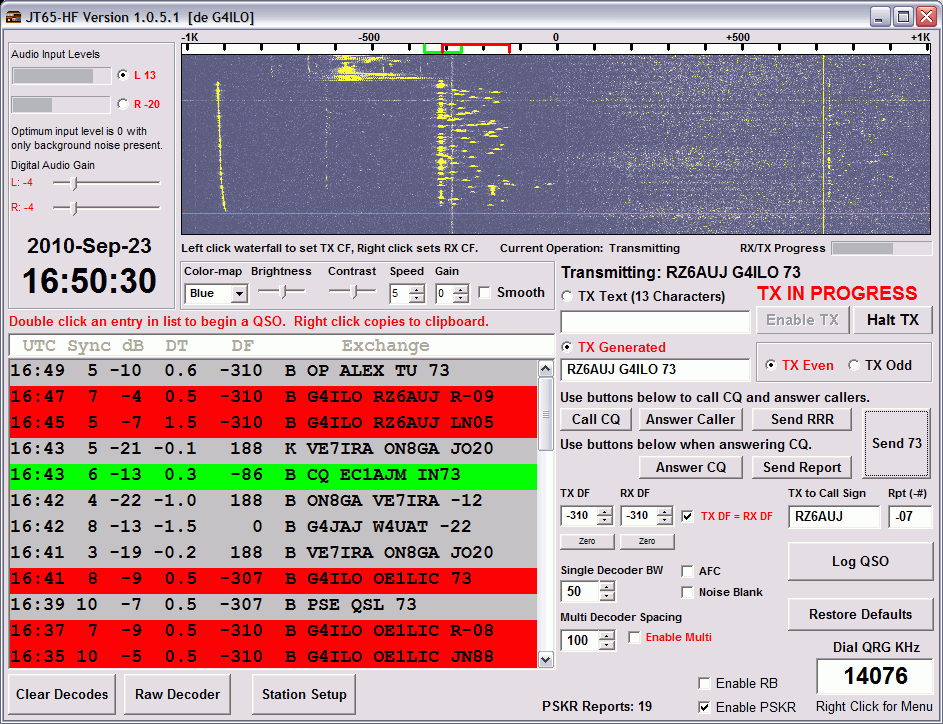Select the TX Even option
943x724 pixels.
(x=770, y=365)
